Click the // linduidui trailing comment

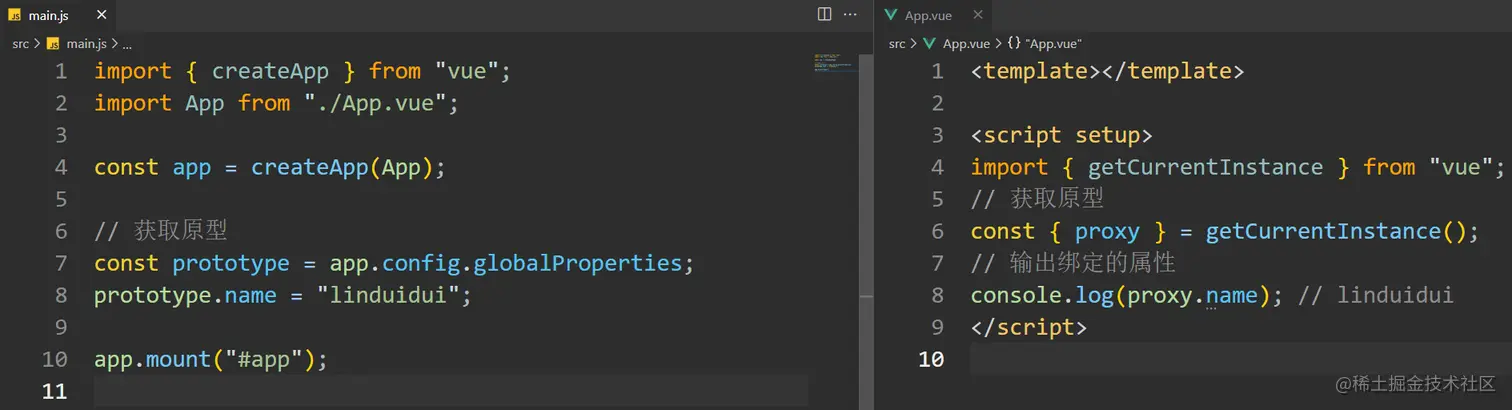[1376, 295]
